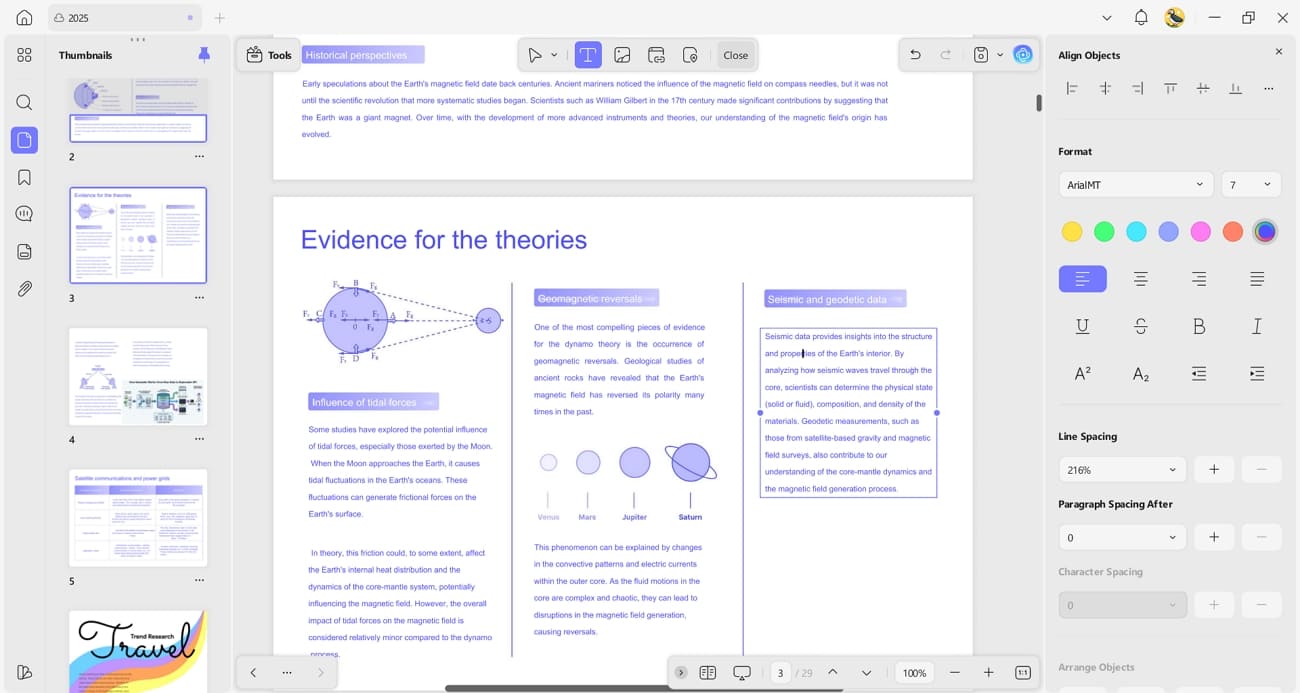Set text alignment to right
Screen dimensions: 1300x693
1199,279
